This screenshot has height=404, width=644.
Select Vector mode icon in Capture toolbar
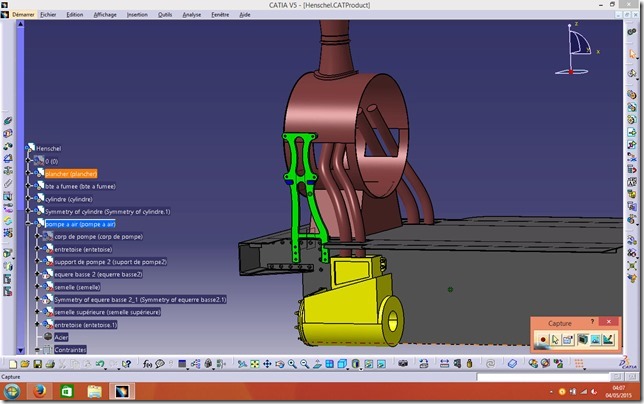click(608, 340)
